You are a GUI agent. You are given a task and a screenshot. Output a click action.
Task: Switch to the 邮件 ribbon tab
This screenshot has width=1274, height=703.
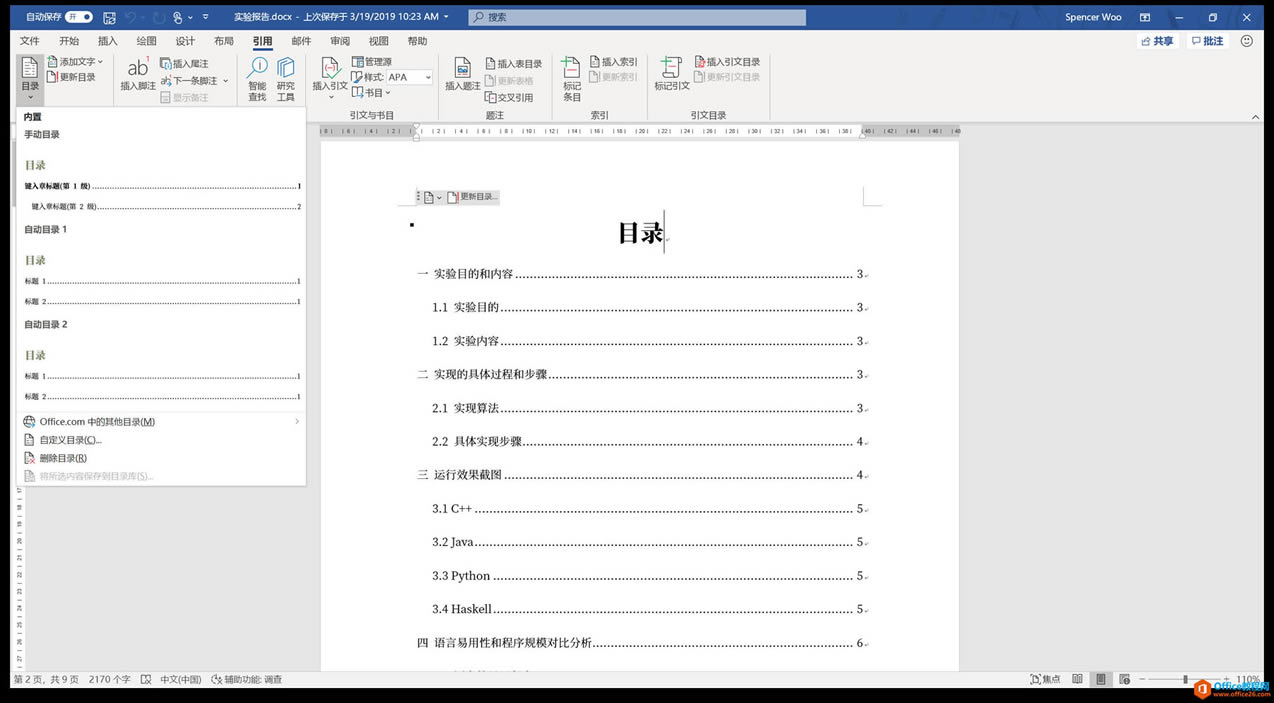301,40
